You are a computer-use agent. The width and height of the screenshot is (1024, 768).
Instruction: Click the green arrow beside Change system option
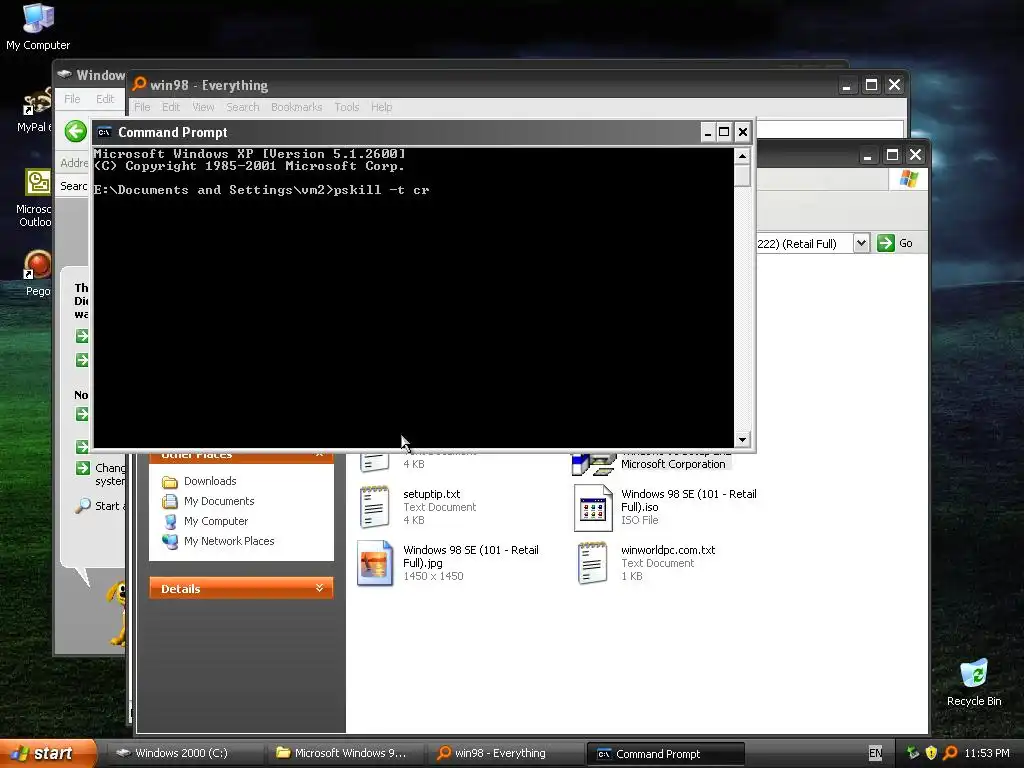pyautogui.click(x=82, y=468)
